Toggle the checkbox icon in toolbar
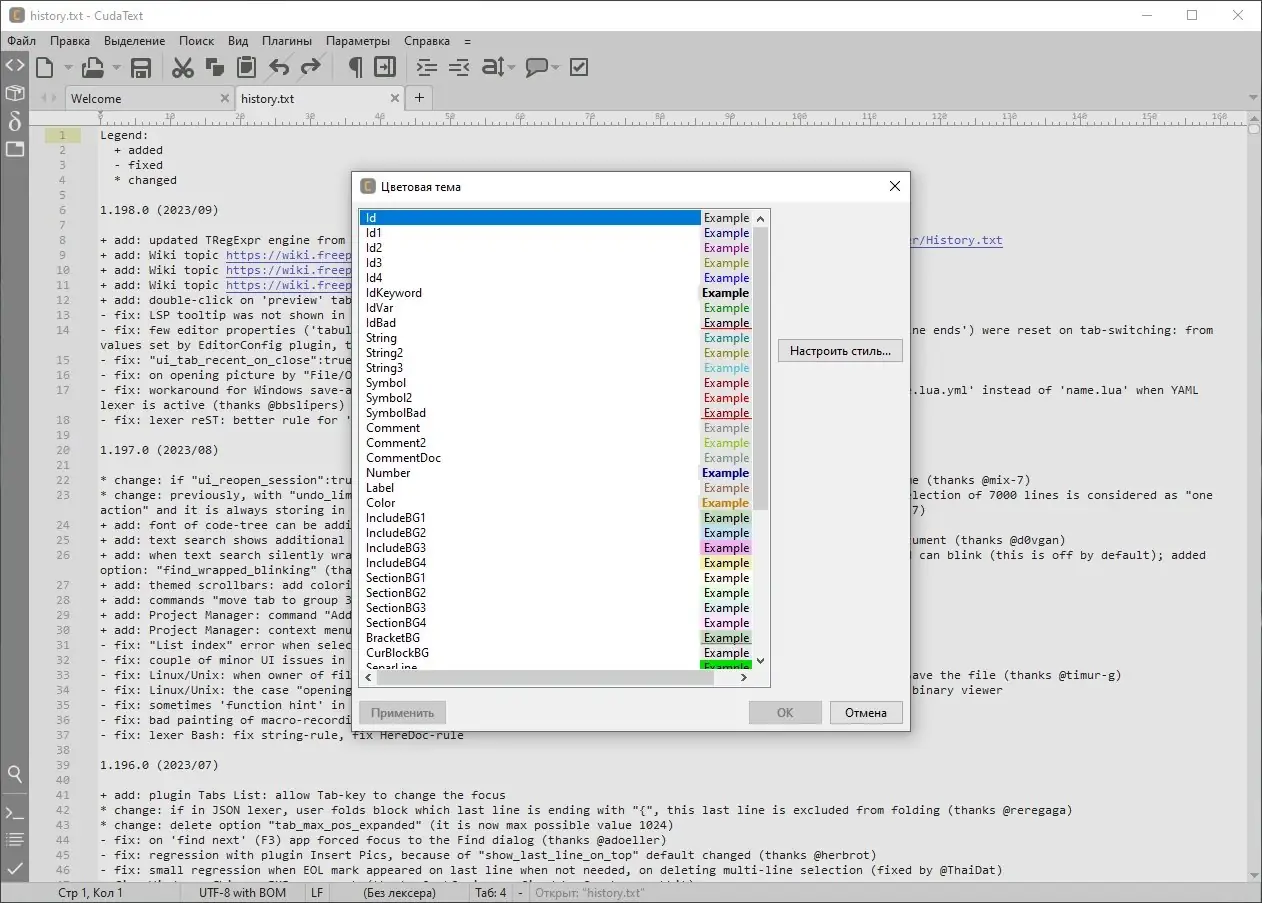 [x=579, y=68]
